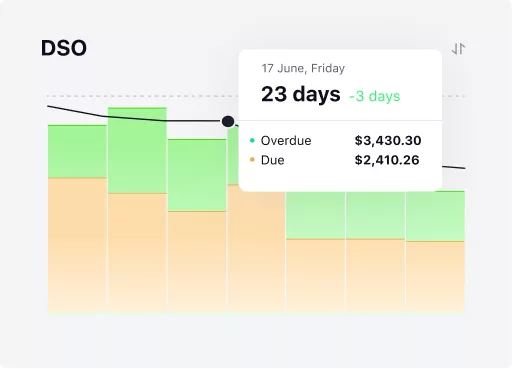The image size is (512, 369).
Task: Select the last bar's orange due segment
Action: tap(435, 277)
